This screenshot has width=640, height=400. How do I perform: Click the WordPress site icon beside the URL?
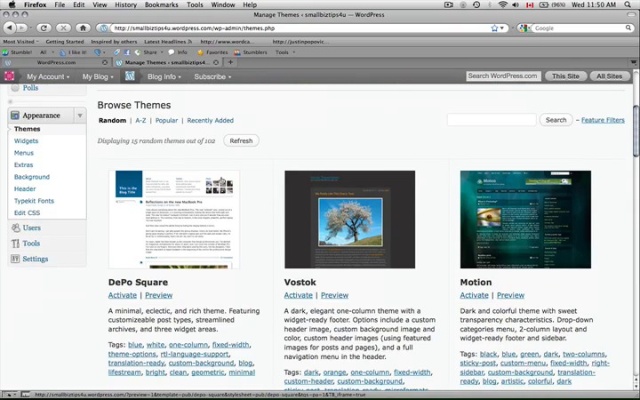coord(104,28)
